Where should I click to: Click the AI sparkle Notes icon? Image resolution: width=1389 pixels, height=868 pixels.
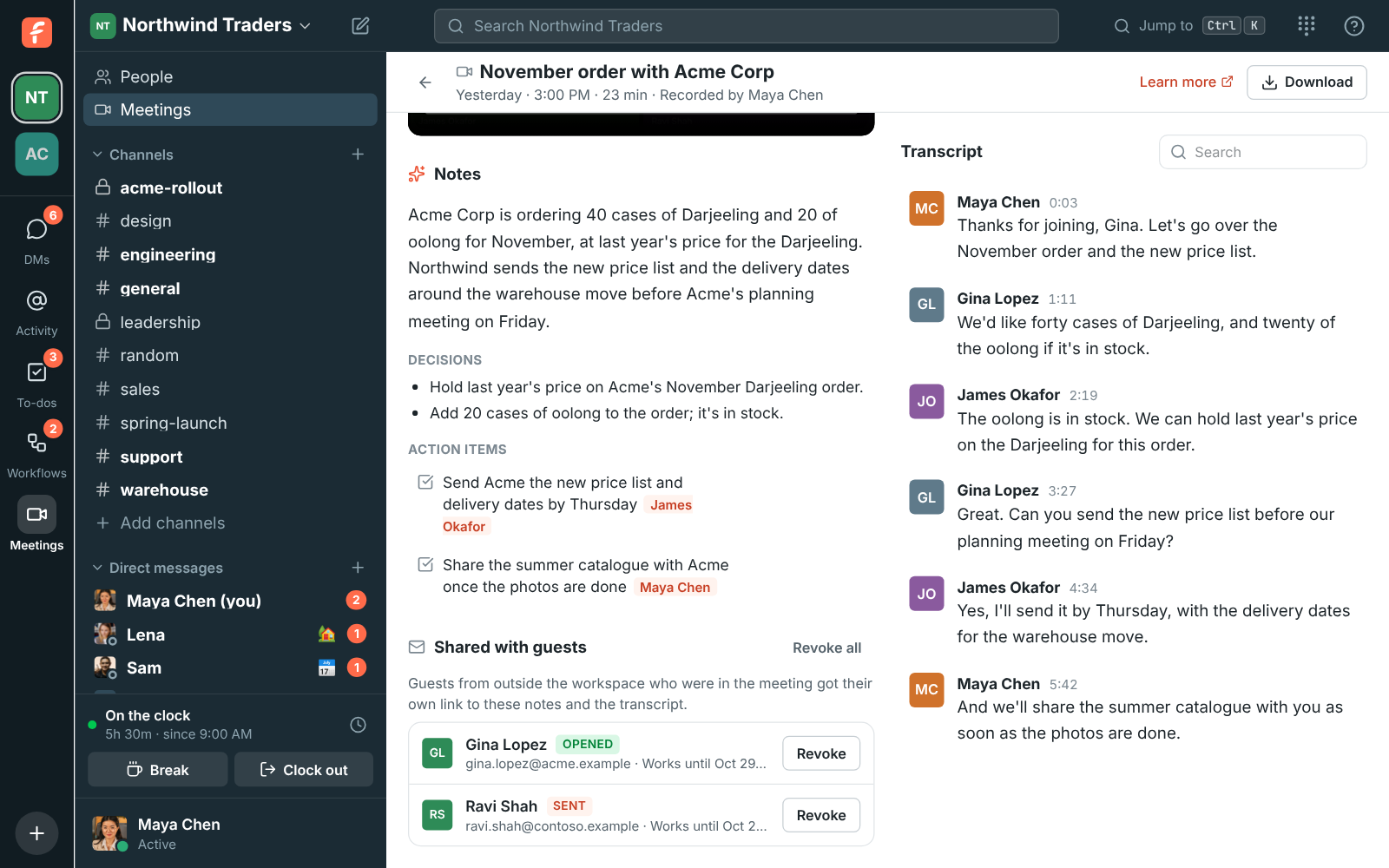tap(417, 174)
